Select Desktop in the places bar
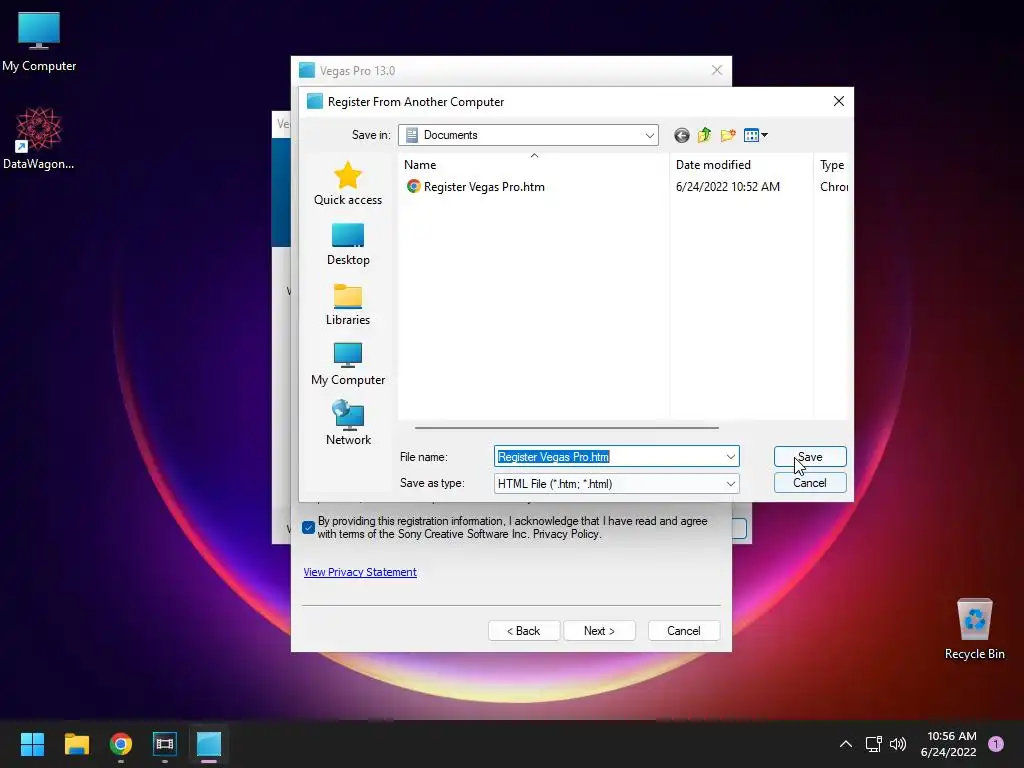Viewport: 1024px width, 768px height. pos(347,244)
